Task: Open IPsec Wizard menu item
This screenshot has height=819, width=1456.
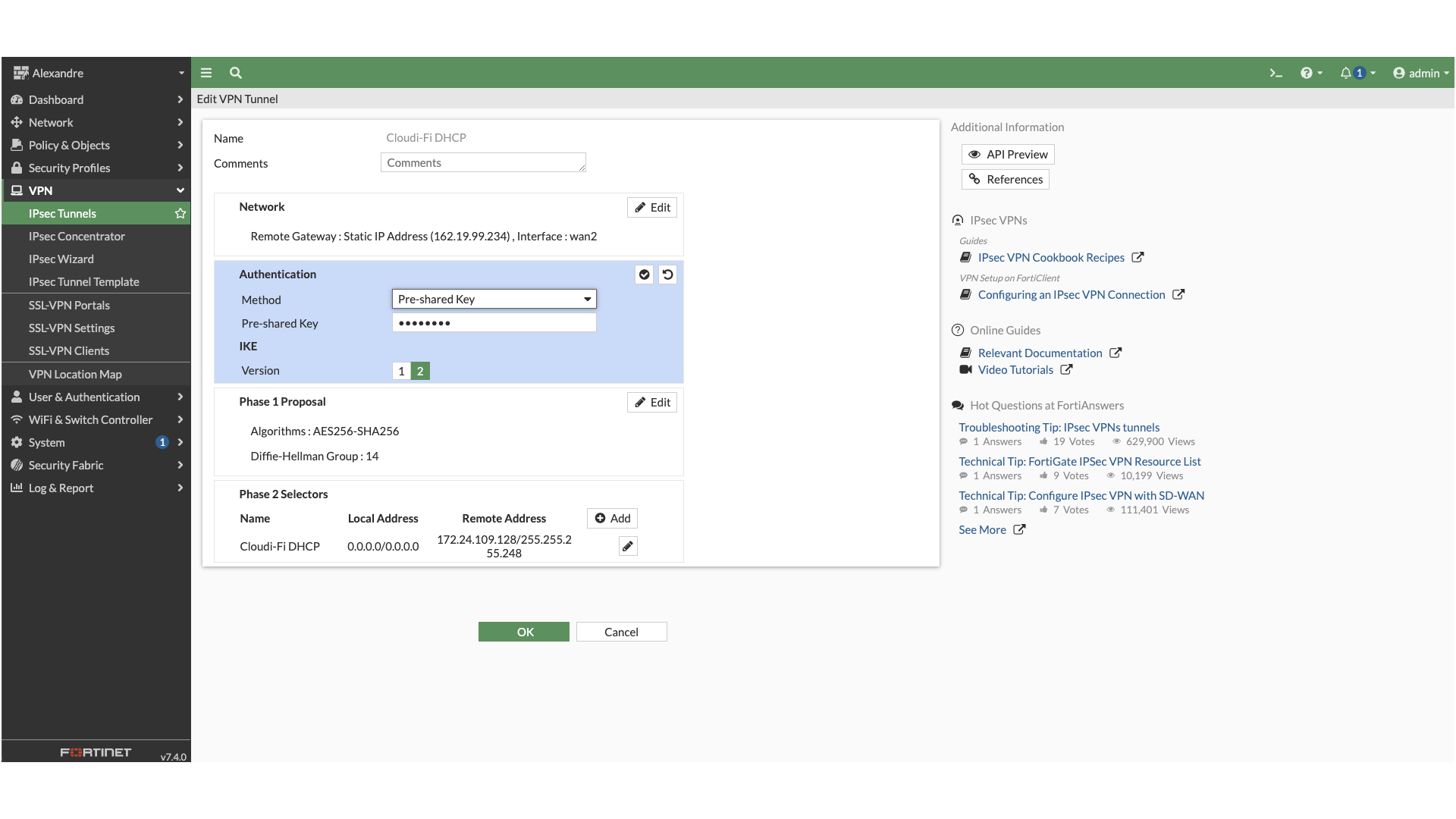Action: point(61,259)
